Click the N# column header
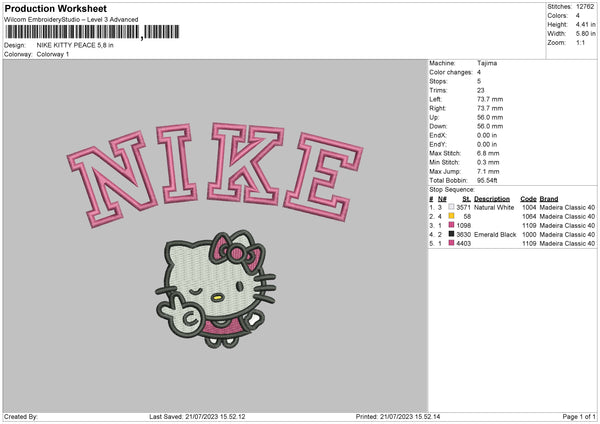Screen dimensions: 600x424 pos(442,199)
